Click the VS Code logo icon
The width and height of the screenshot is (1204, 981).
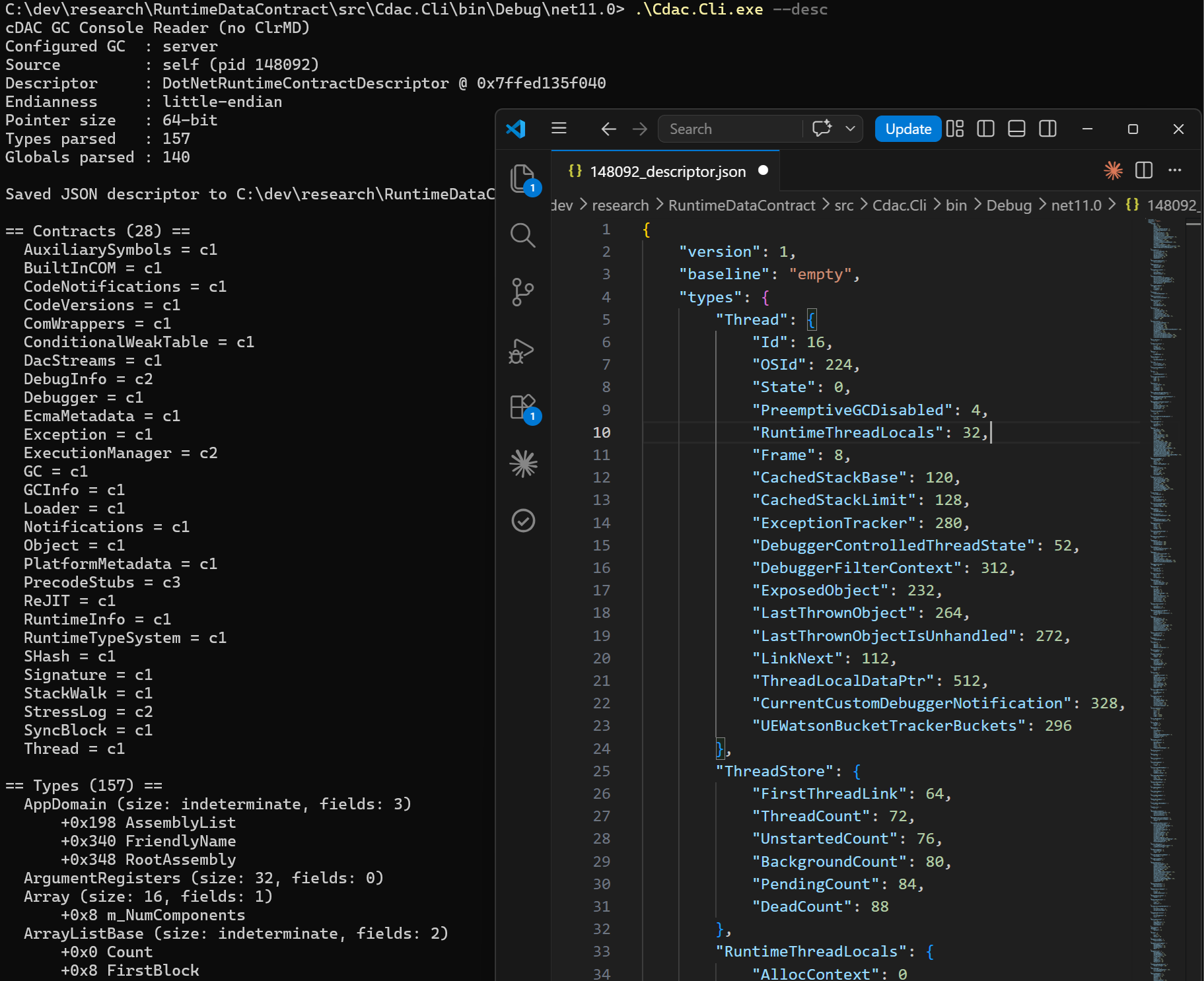[x=516, y=128]
